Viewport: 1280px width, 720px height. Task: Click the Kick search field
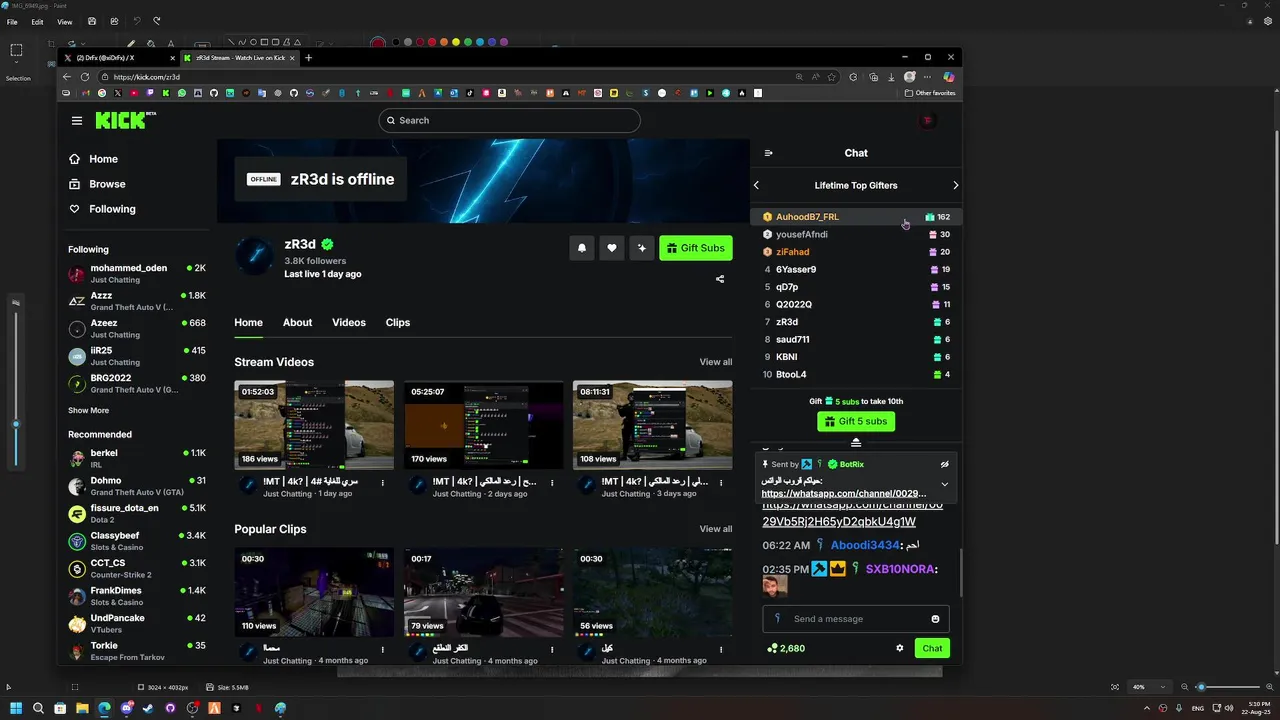tap(509, 120)
